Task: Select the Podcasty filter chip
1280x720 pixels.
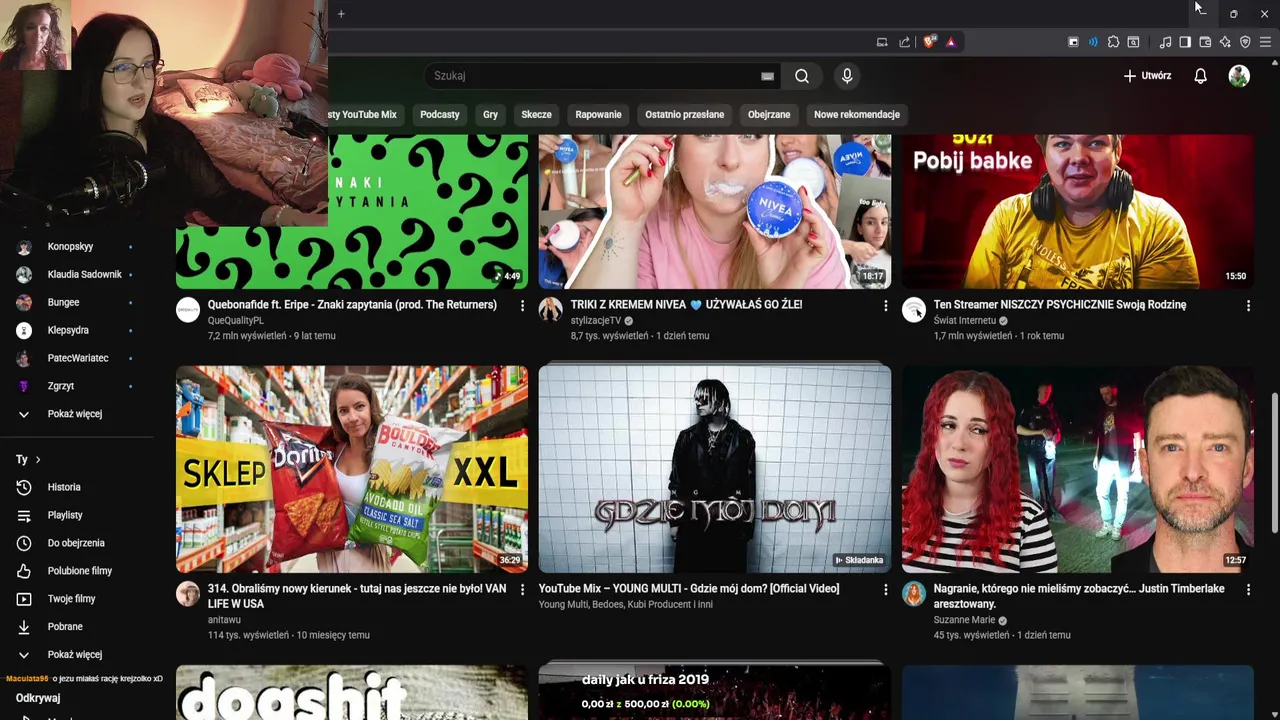Action: 440,114
